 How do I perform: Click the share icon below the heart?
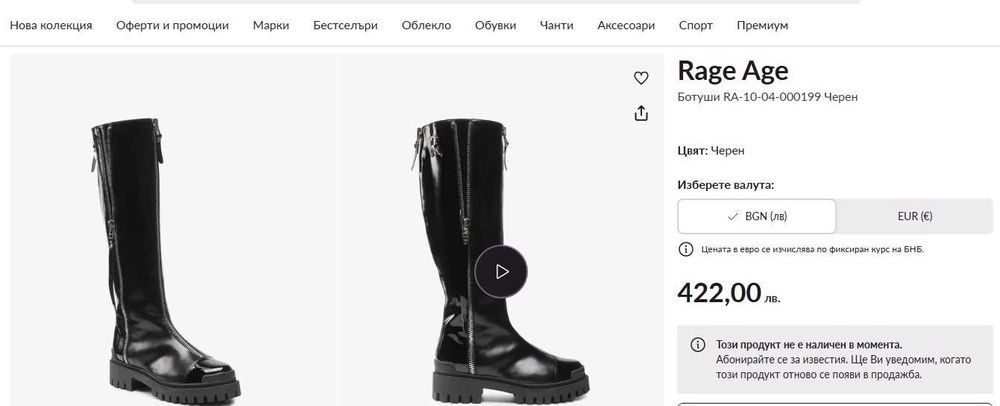[x=642, y=113]
